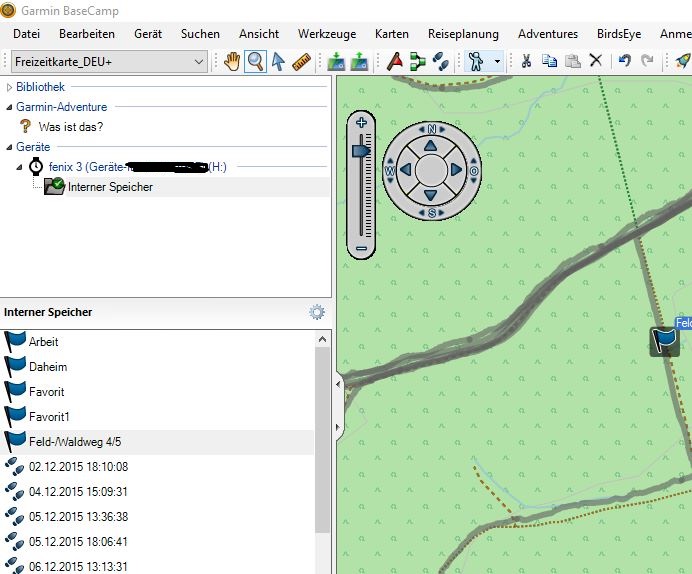Click the gear filter icon for Interner Speicher
The width and height of the screenshot is (692, 574).
click(317, 312)
